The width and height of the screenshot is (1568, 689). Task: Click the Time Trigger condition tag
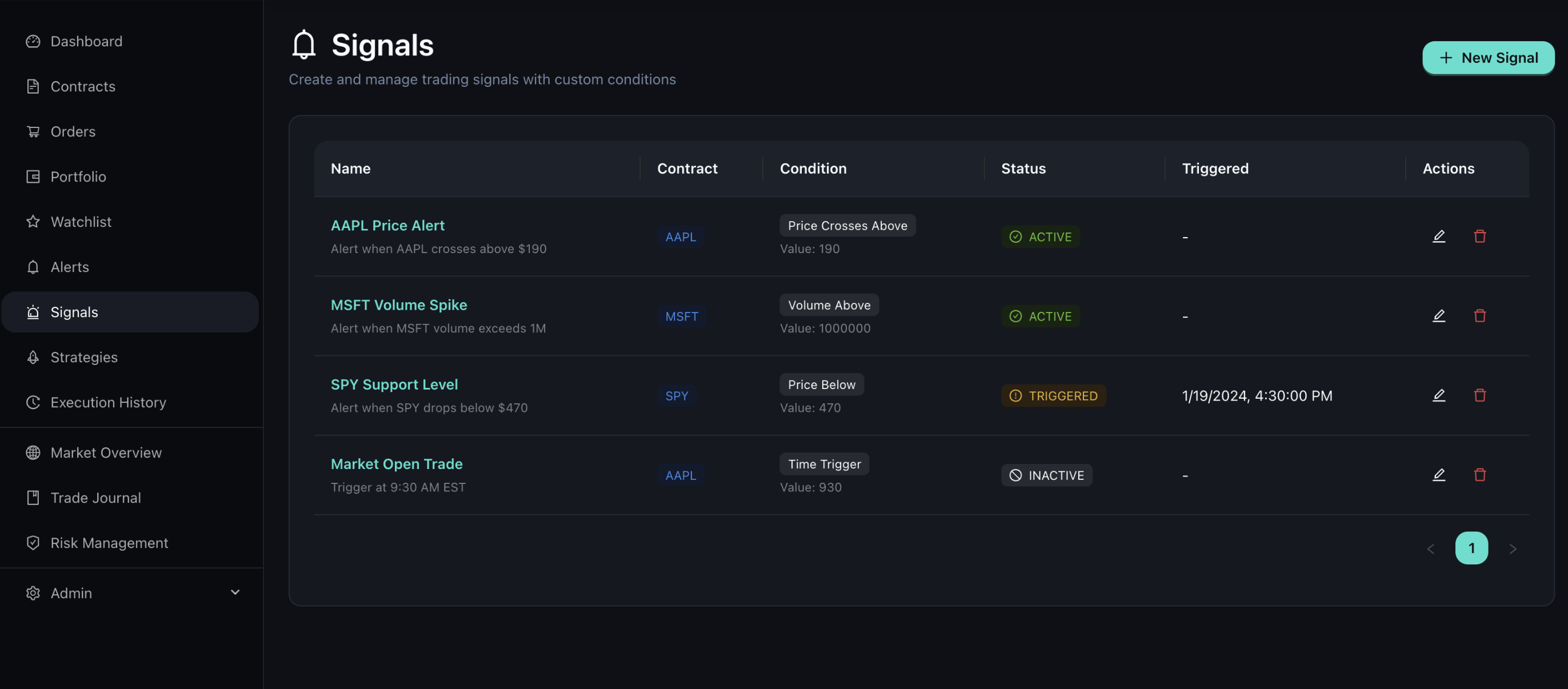click(x=824, y=464)
